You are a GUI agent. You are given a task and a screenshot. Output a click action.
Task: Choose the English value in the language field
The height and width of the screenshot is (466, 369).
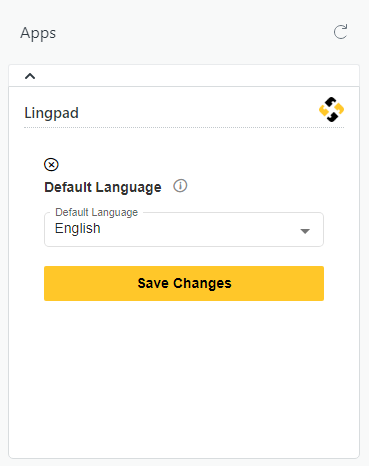[77, 229]
